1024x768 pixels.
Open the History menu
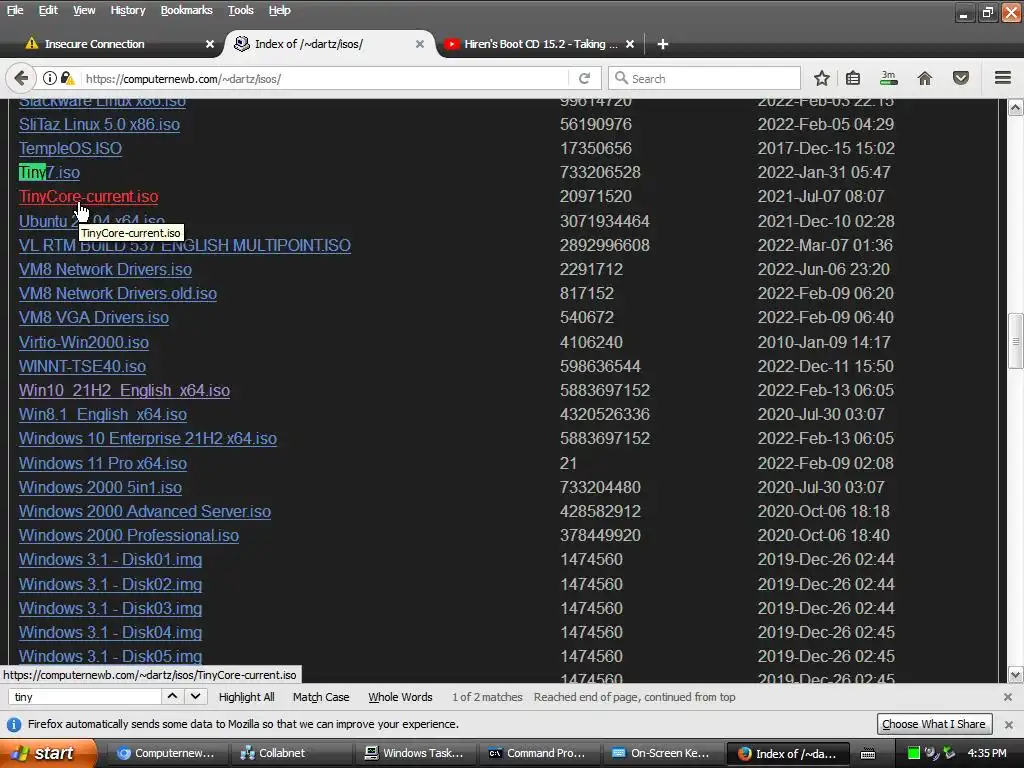(x=127, y=10)
